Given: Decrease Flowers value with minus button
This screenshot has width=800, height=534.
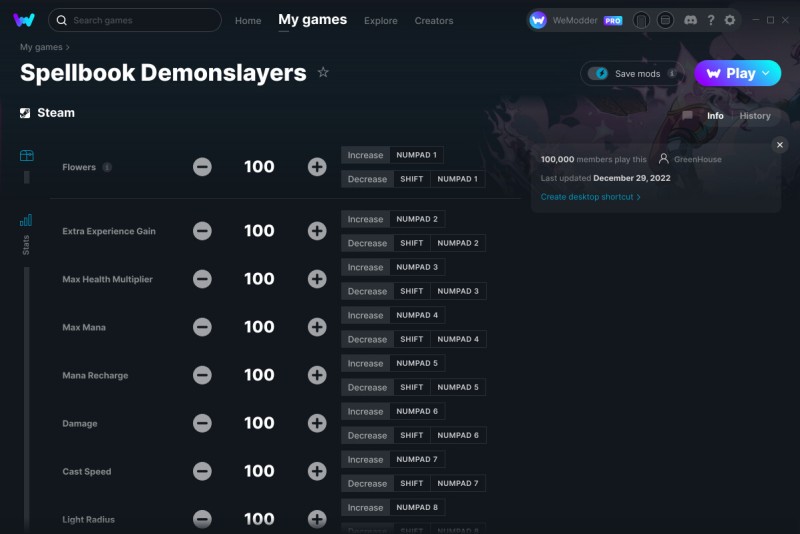Looking at the screenshot, I should click(x=202, y=167).
